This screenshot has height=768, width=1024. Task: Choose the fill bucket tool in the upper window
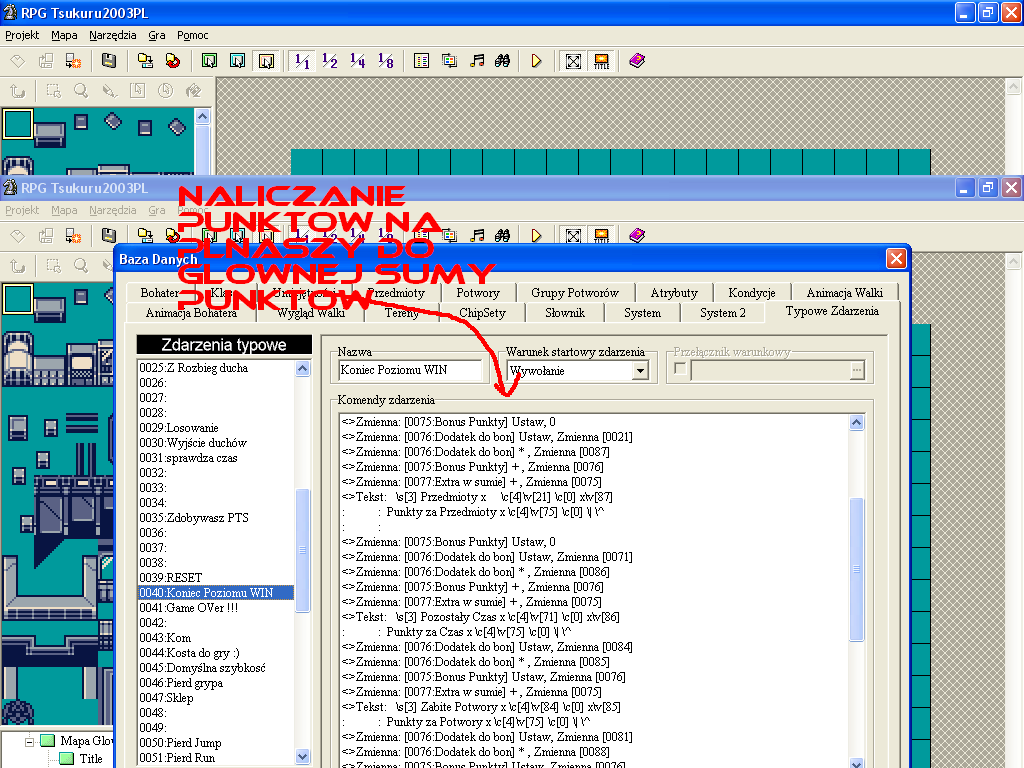(193, 91)
